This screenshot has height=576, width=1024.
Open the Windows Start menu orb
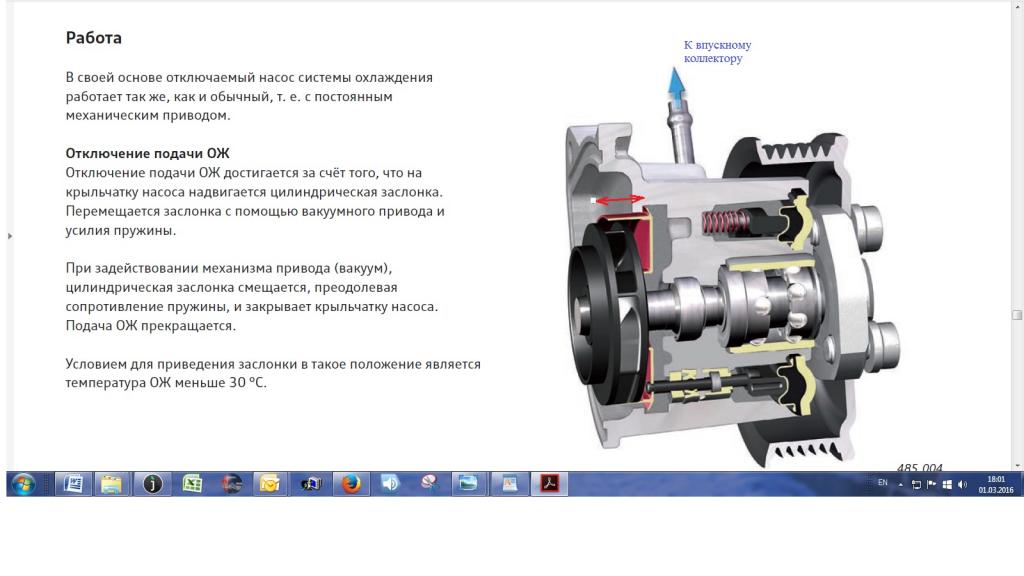(x=23, y=484)
